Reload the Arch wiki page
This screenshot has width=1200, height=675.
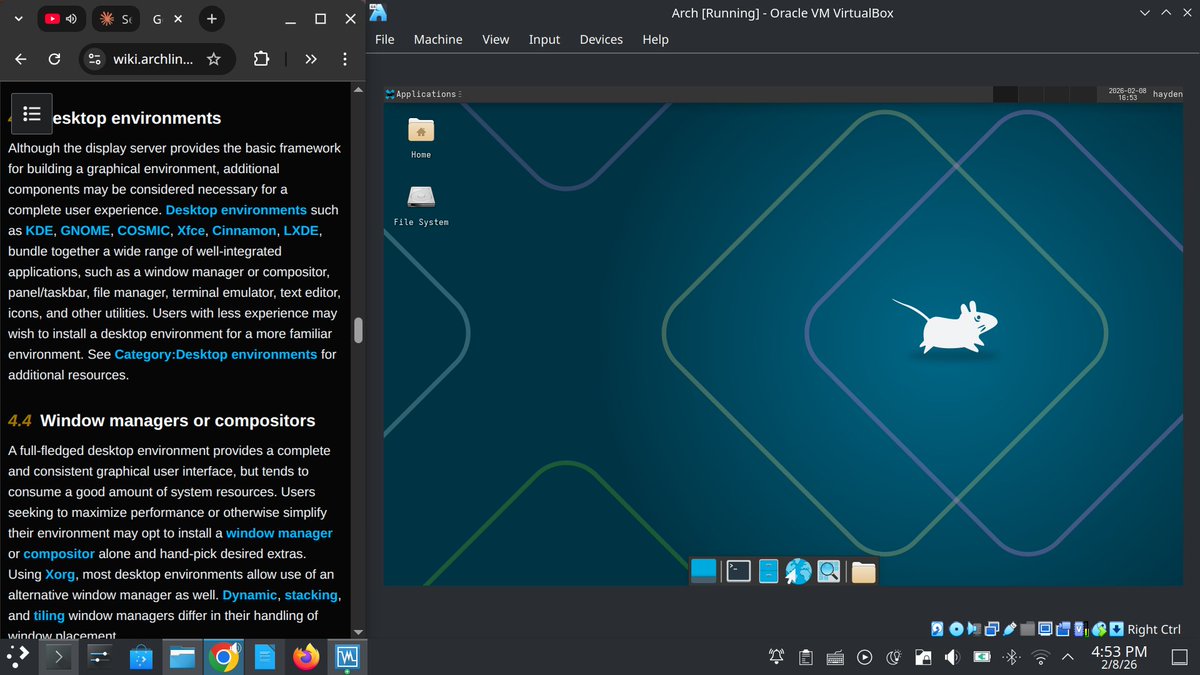pos(54,59)
